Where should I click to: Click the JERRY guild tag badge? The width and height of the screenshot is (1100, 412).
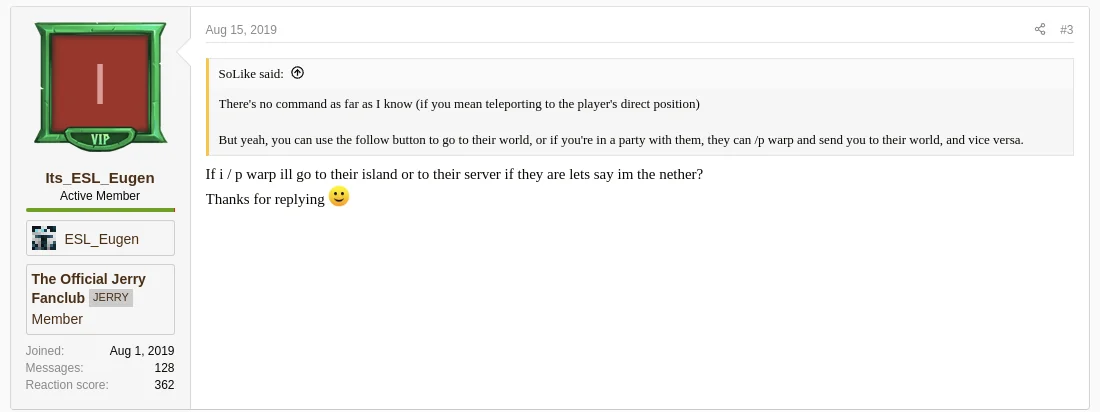pyautogui.click(x=111, y=298)
